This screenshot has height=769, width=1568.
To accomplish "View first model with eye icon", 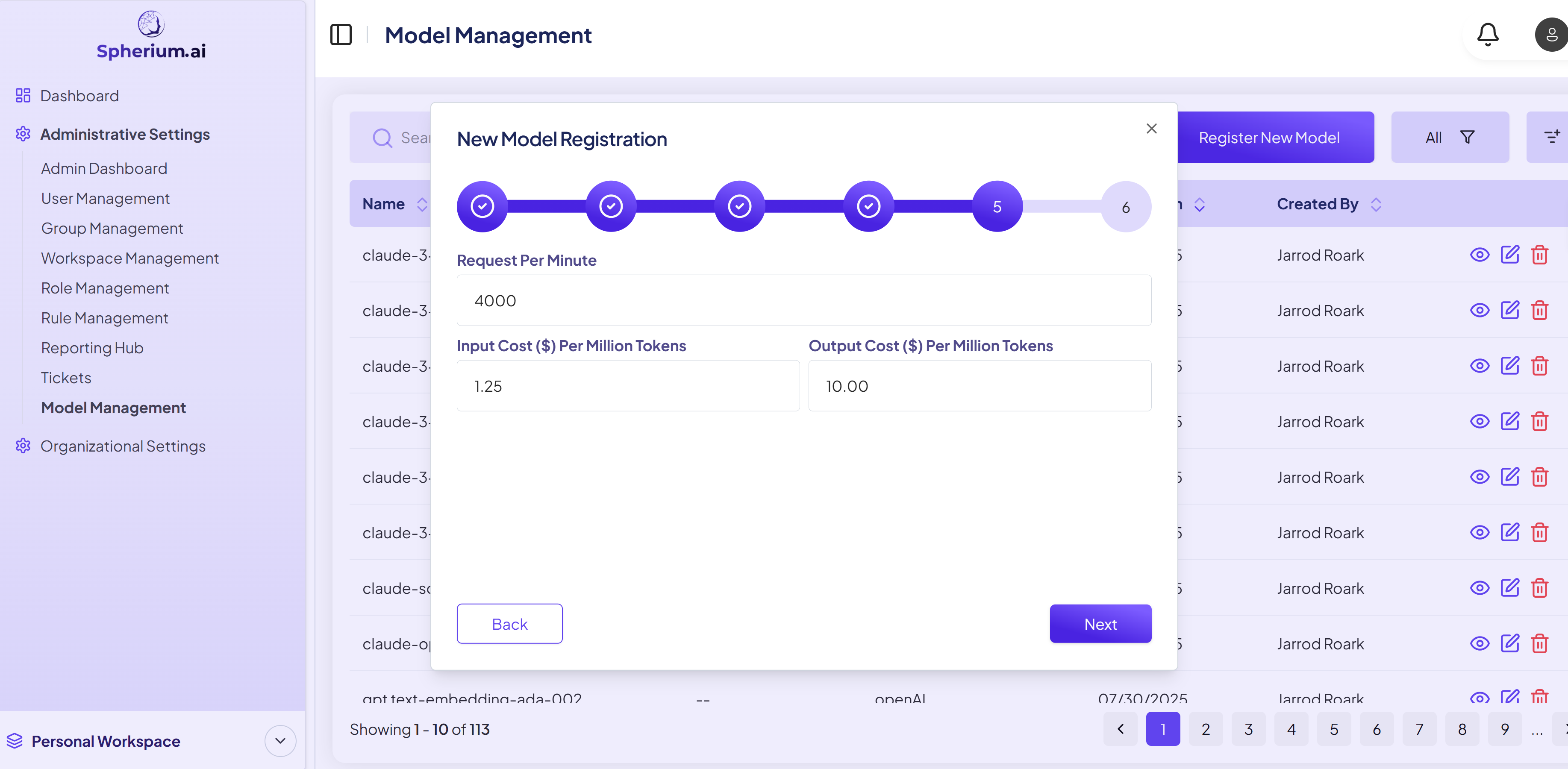I will tap(1480, 254).
